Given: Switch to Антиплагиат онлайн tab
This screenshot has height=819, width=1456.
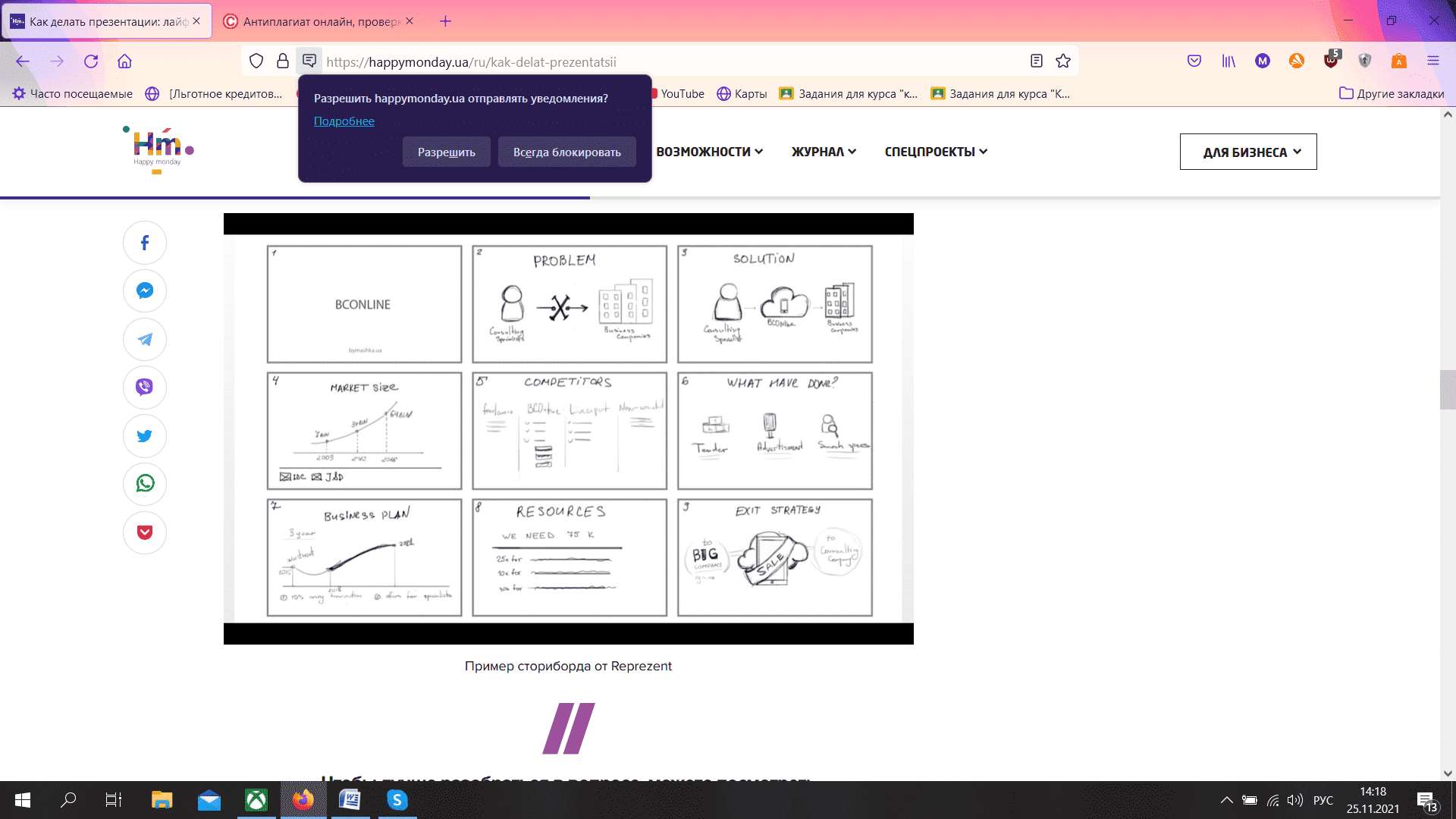Looking at the screenshot, I should coord(318,21).
